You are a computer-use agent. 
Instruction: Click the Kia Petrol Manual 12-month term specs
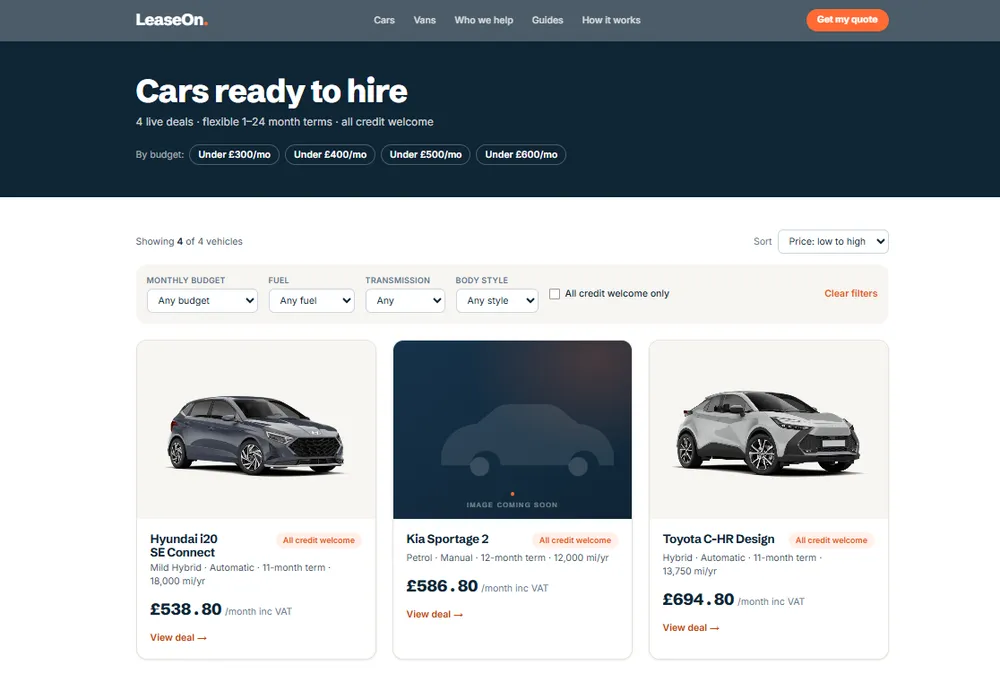[x=508, y=557]
